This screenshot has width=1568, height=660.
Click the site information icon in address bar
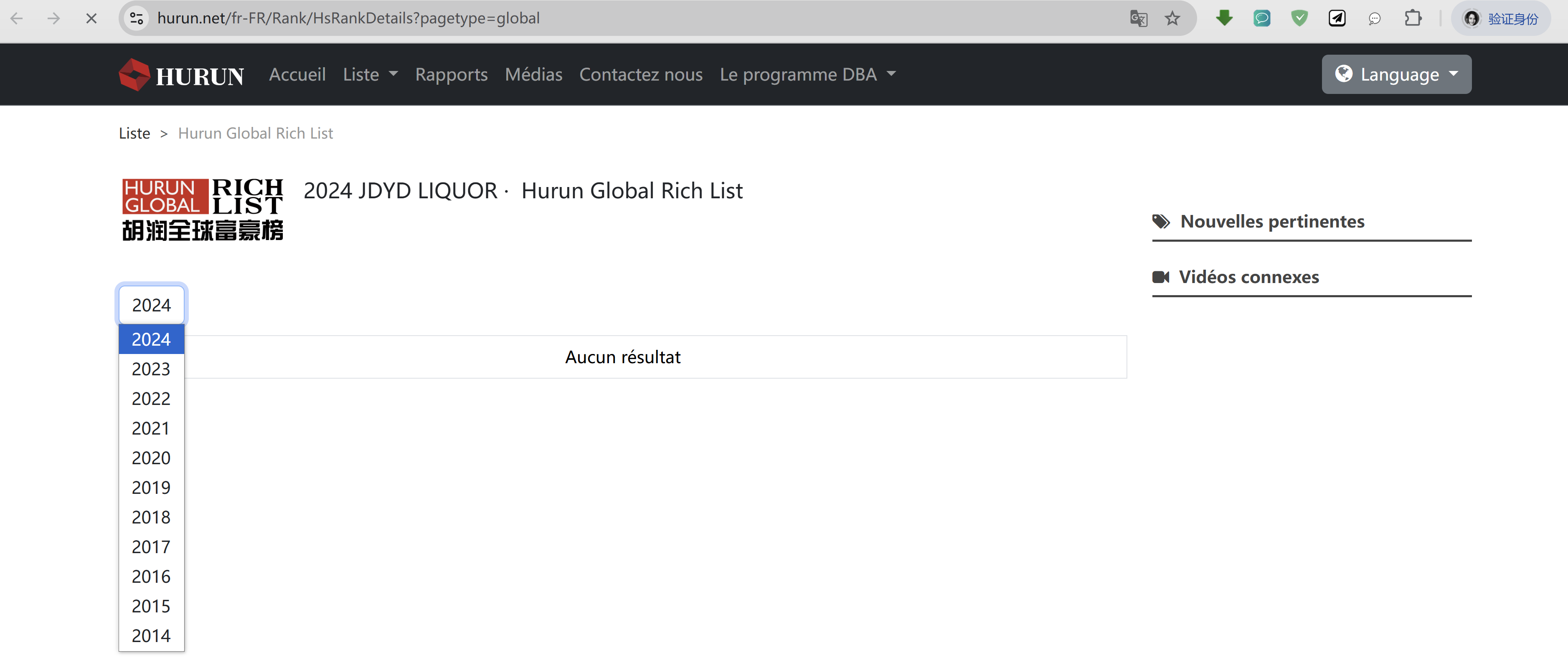point(137,18)
